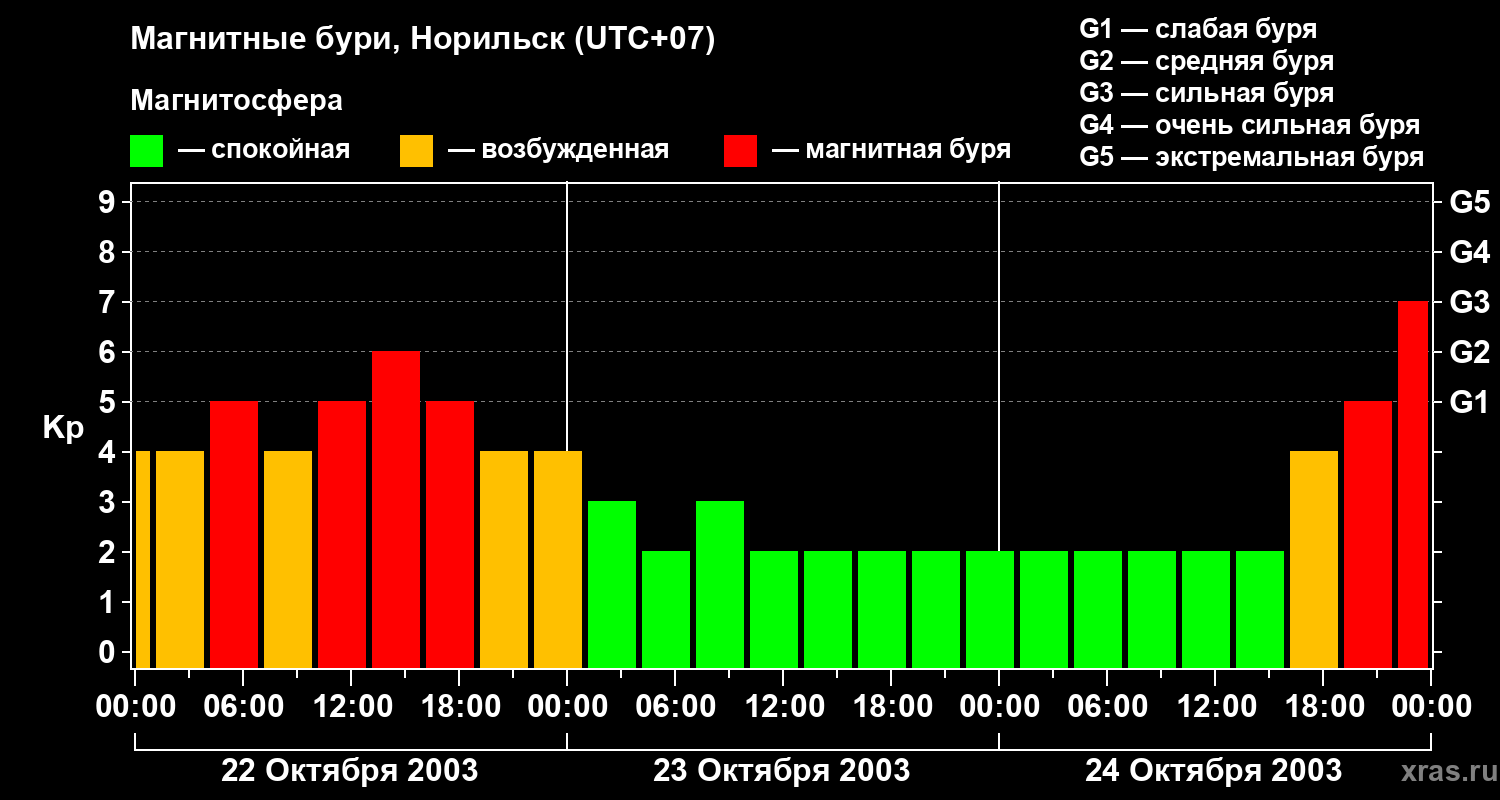Click the G3 label on the right axis

pyautogui.click(x=1469, y=302)
